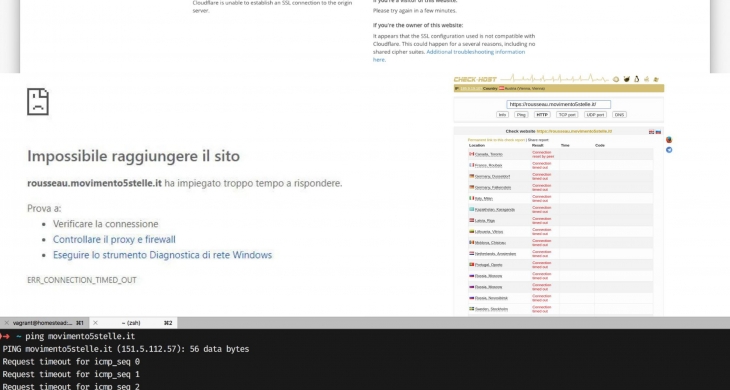This screenshot has width=730, height=390.
Task: Click the TCP port check button
Action: pyautogui.click(x=567, y=114)
